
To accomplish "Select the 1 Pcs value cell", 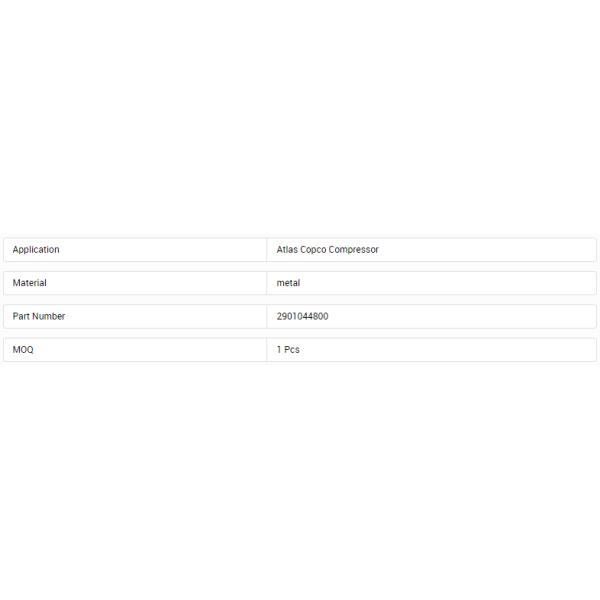I will click(288, 350).
